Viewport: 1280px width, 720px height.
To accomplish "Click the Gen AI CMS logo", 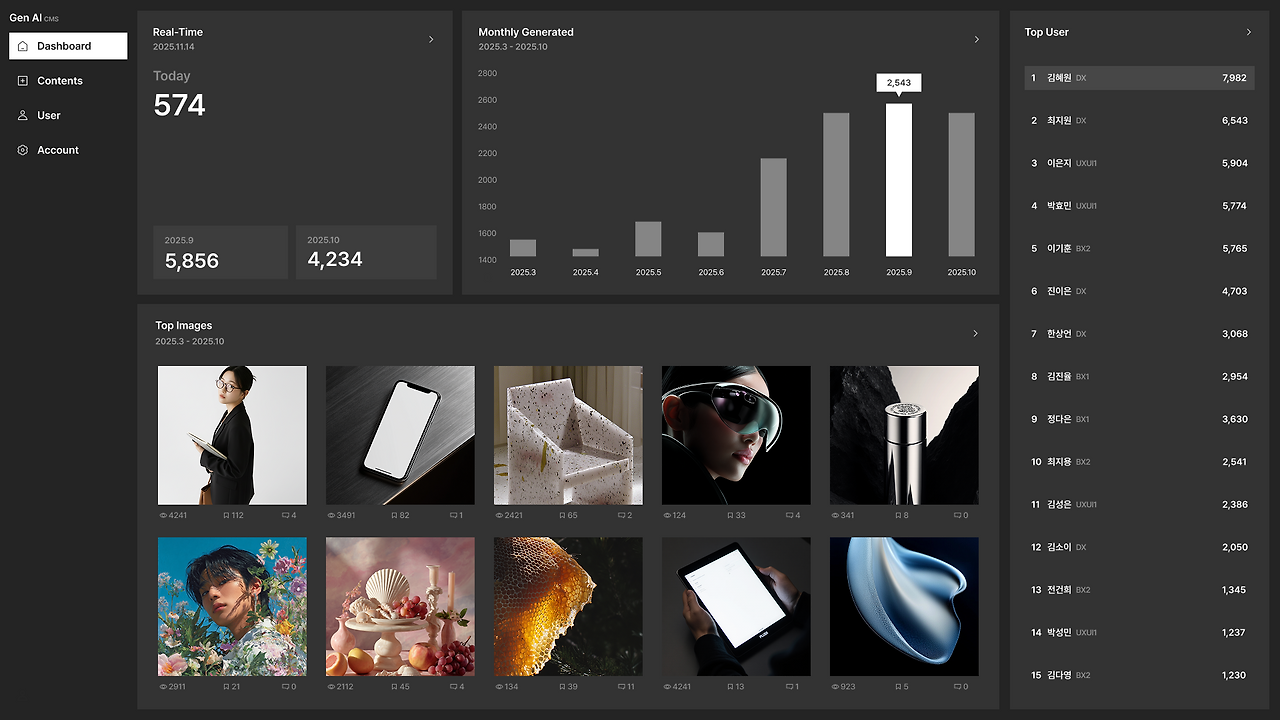I will (x=34, y=18).
